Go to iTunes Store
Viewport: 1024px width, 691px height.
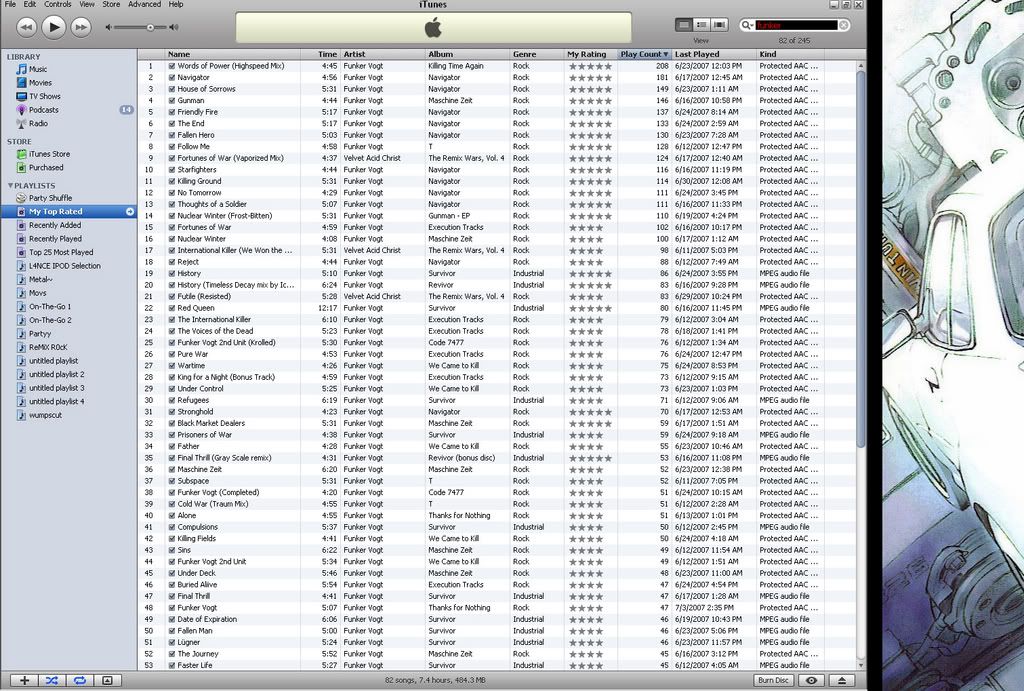49,154
